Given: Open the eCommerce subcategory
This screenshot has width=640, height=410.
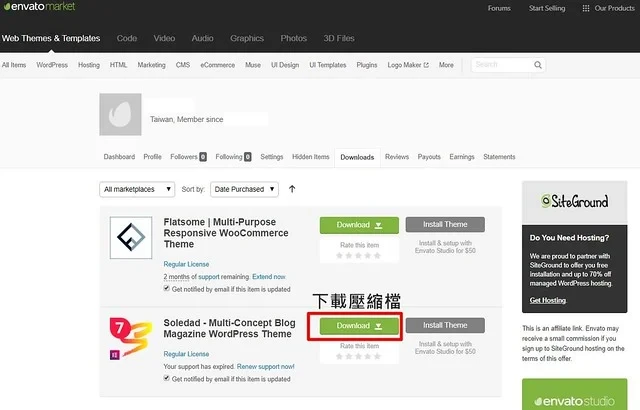Looking at the screenshot, I should pos(218,65).
